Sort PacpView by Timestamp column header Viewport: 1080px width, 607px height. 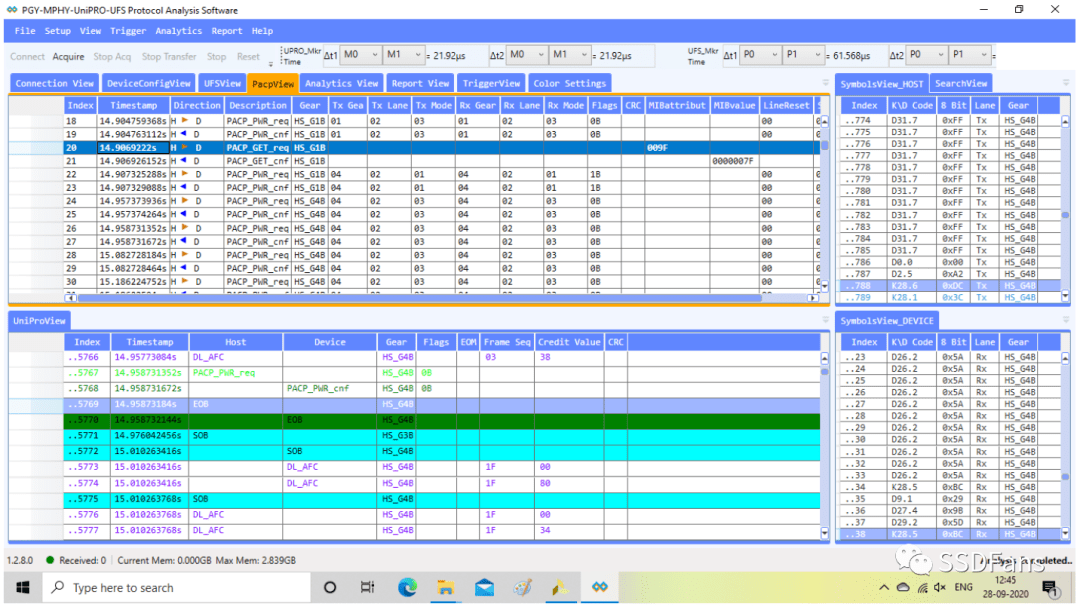click(x=133, y=105)
